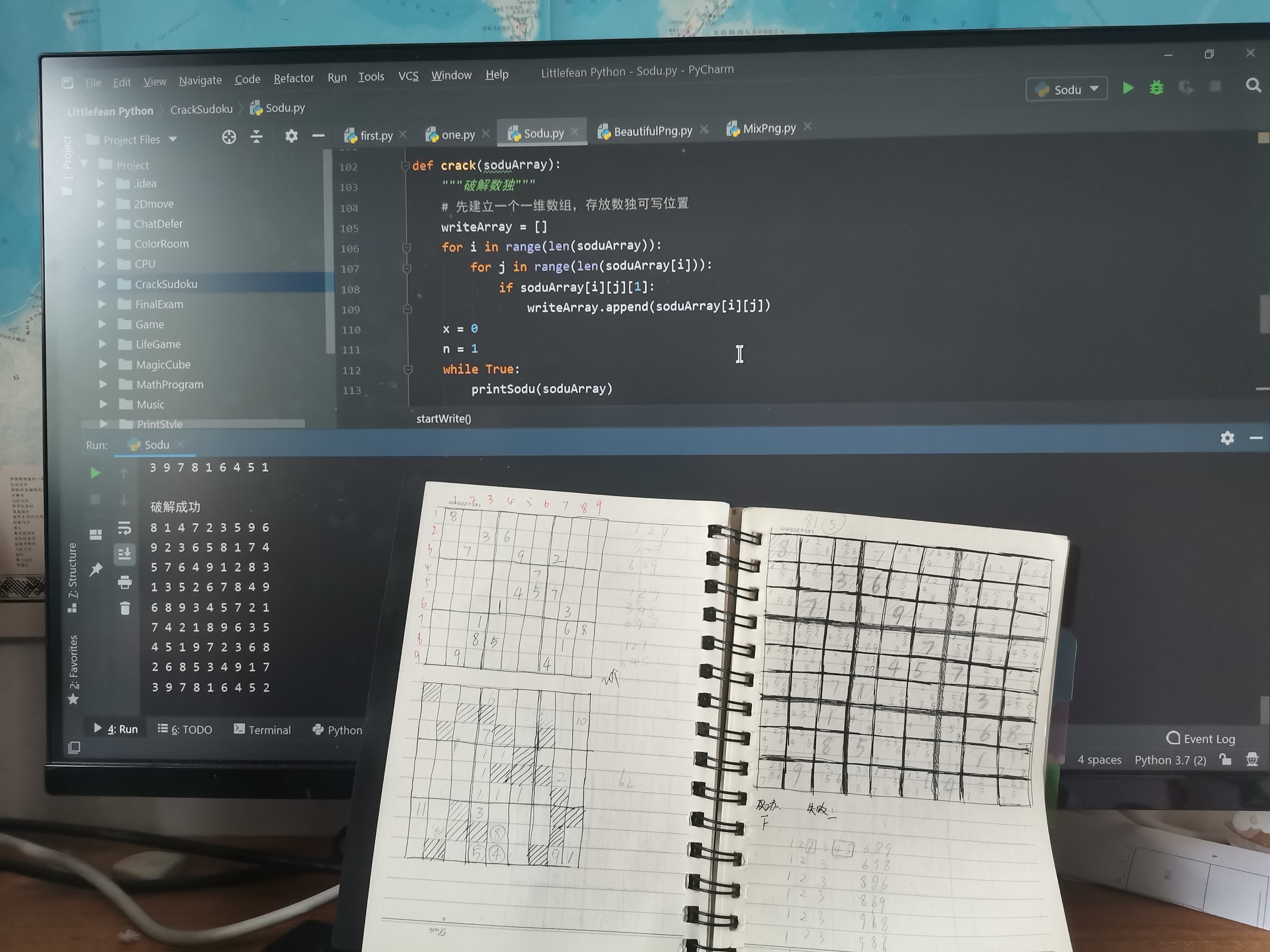Click the locate/scroll-from-source target icon
The image size is (1270, 952).
click(x=229, y=137)
